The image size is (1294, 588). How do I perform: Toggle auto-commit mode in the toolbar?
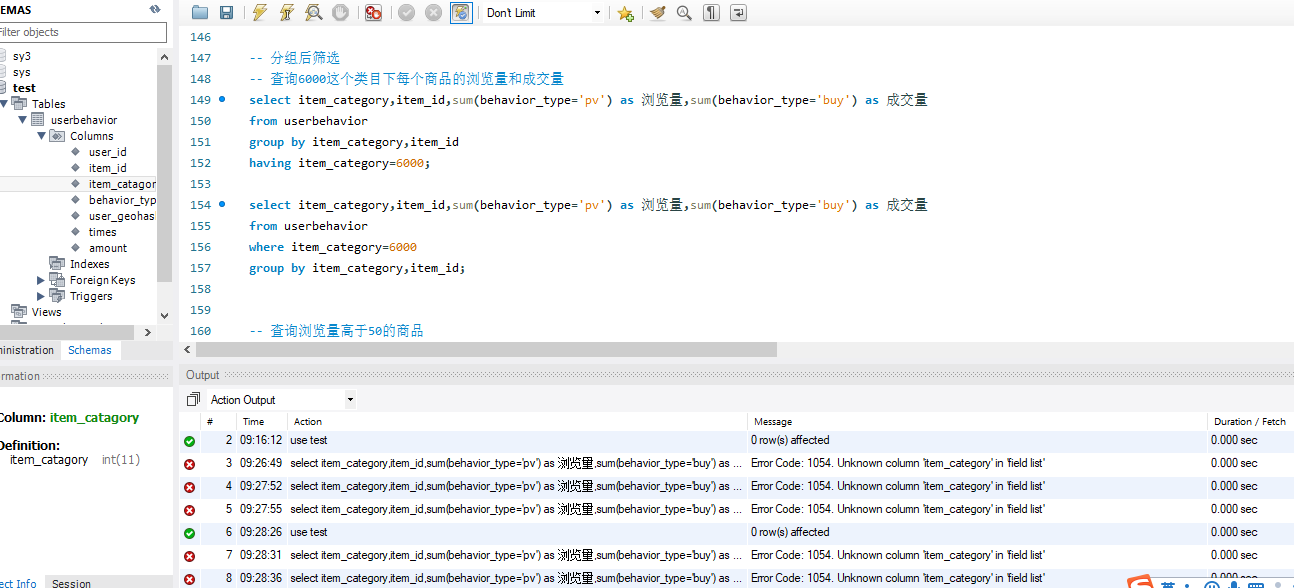461,13
